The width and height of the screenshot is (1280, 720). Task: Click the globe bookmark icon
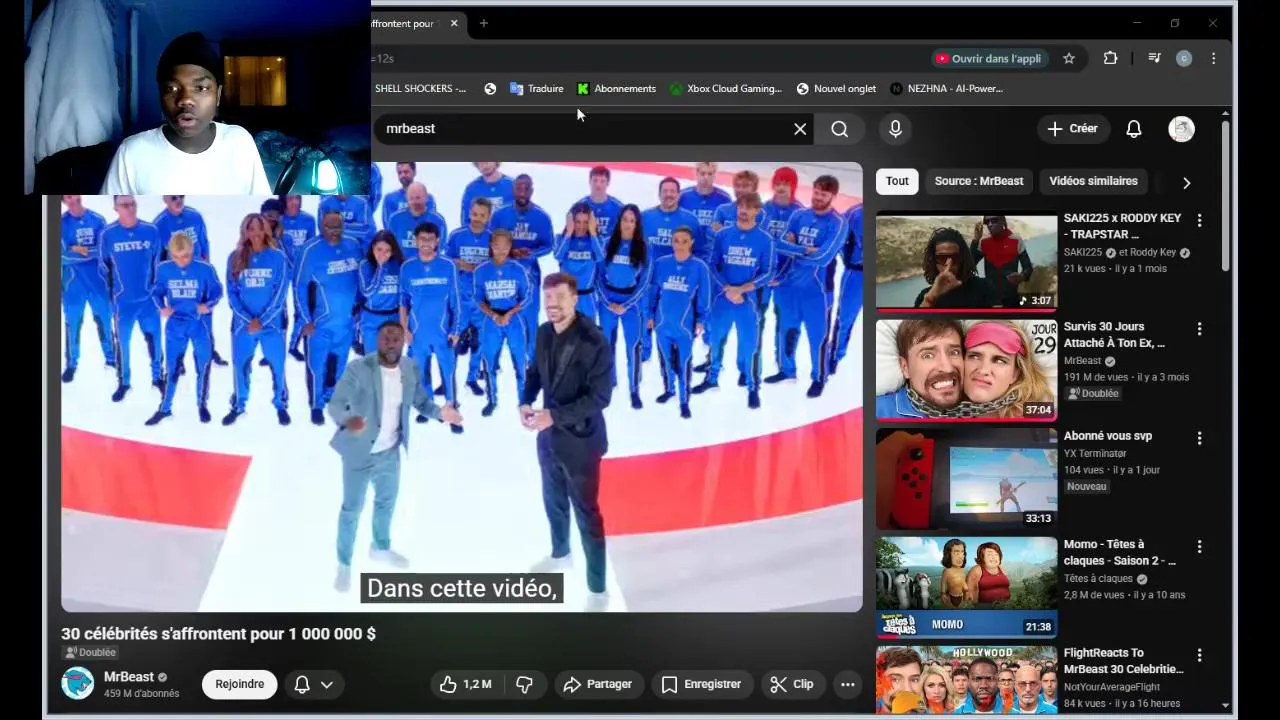tap(490, 88)
